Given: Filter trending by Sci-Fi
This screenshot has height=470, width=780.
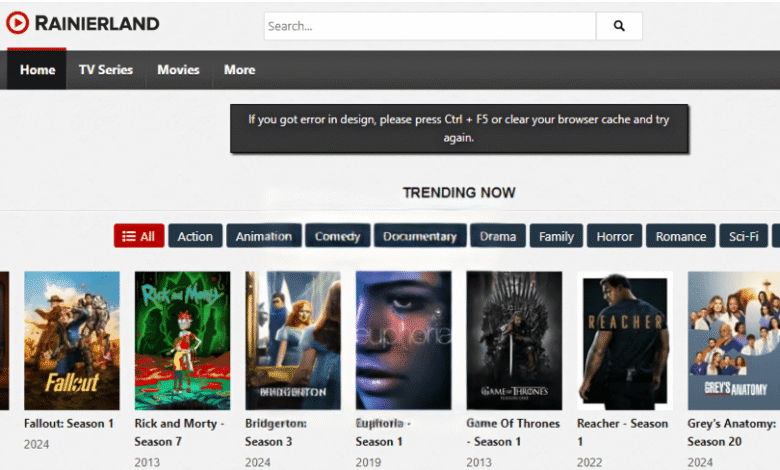Looking at the screenshot, I should (743, 236).
